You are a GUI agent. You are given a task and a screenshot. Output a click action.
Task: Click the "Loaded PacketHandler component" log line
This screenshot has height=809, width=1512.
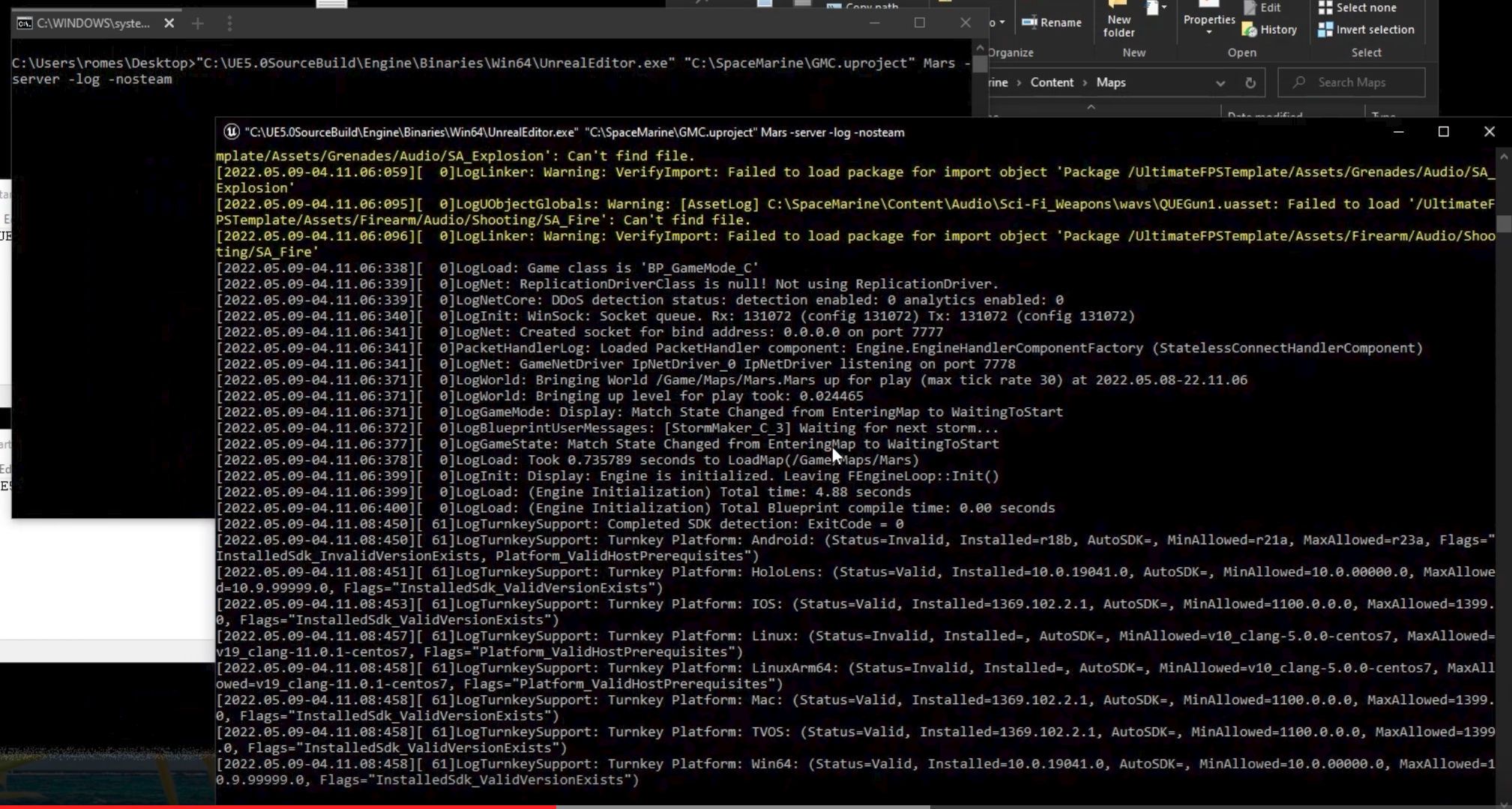[819, 348]
